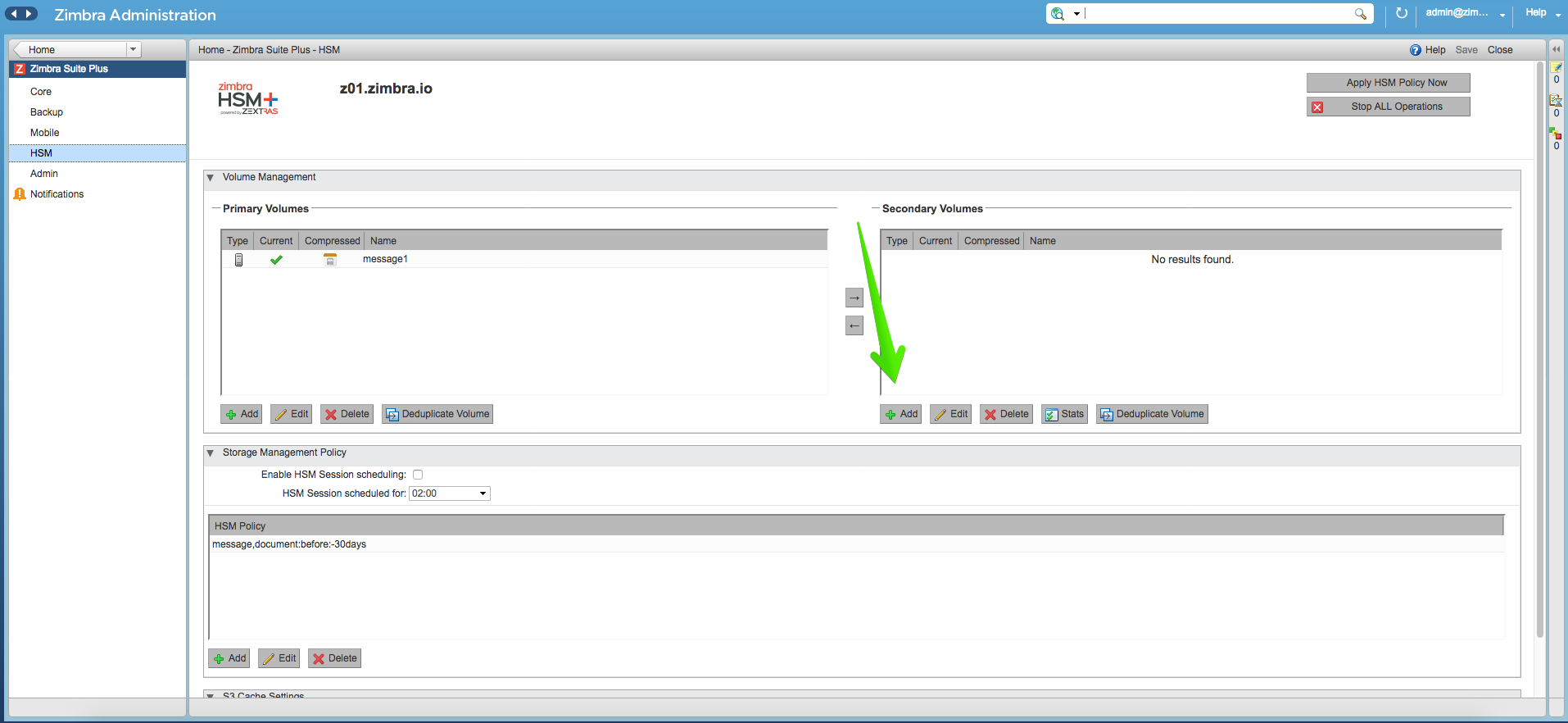Focus the top search input field

coord(1217,14)
